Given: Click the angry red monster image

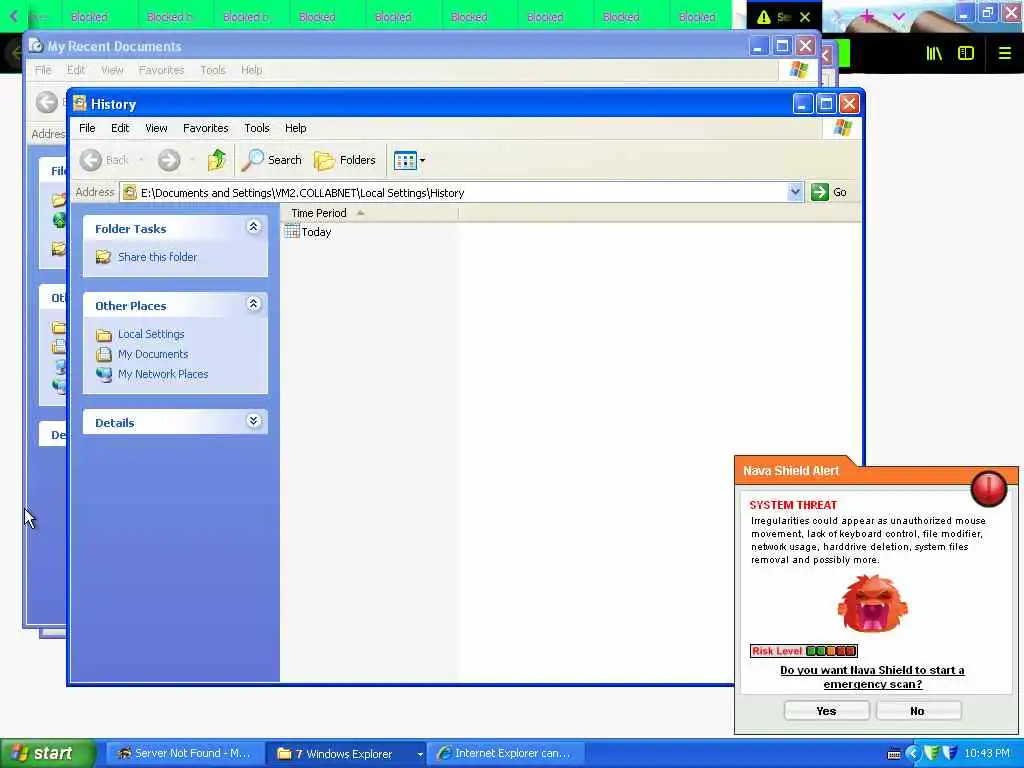Looking at the screenshot, I should click(x=872, y=604).
